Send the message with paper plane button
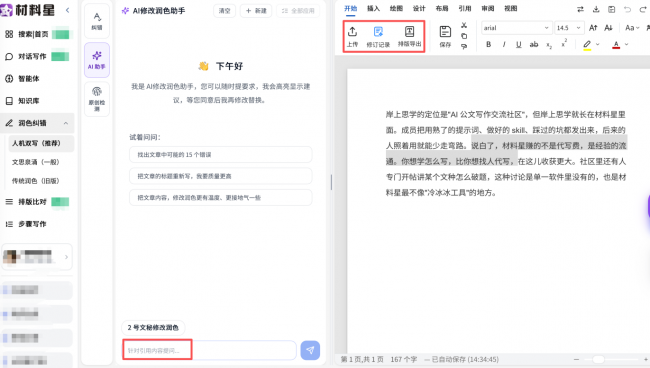This screenshot has height=368, width=650. tap(310, 350)
